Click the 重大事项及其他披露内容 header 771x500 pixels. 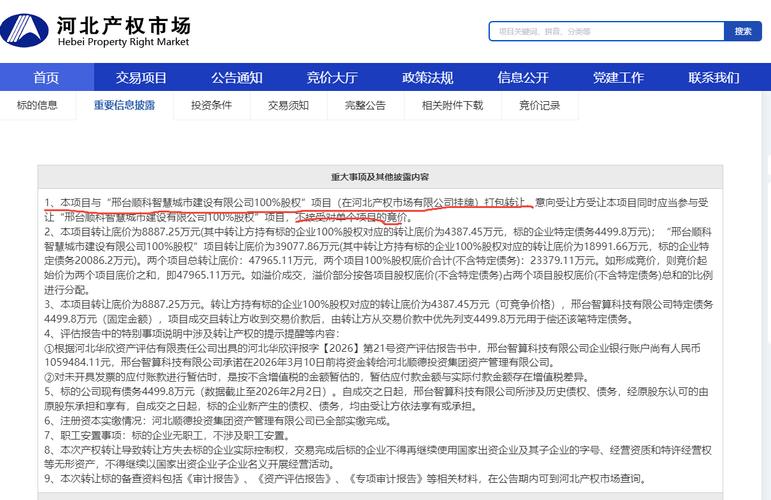(x=380, y=177)
